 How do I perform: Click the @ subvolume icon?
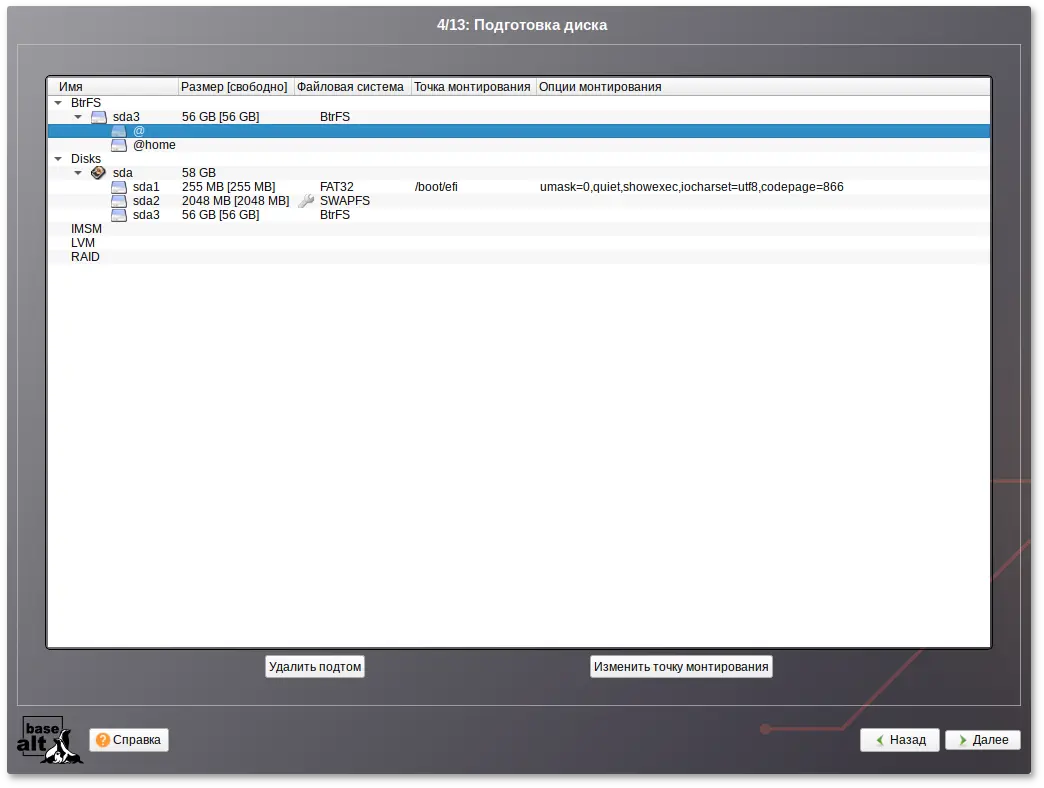119,131
